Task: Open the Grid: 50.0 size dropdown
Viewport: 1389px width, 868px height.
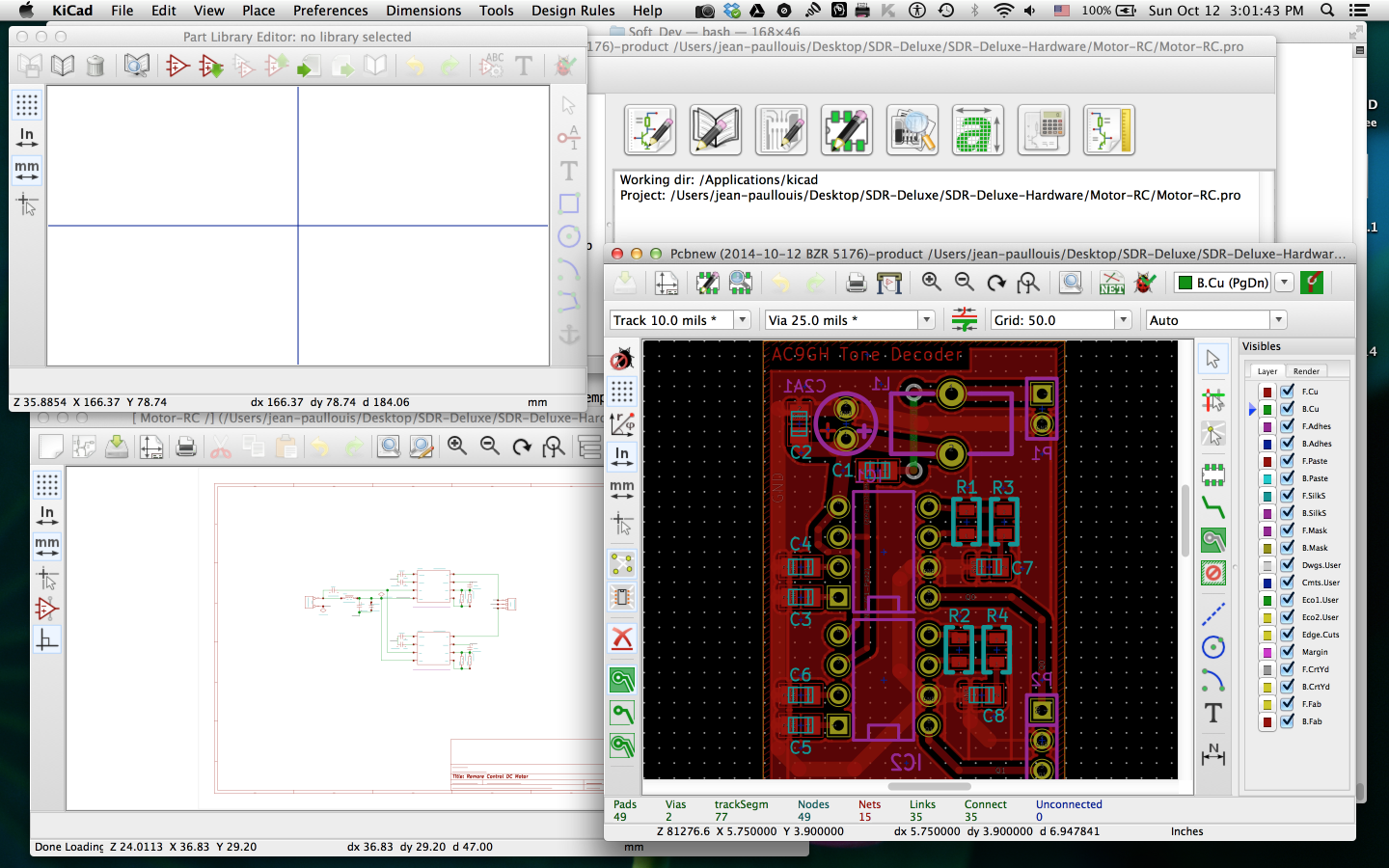Action: (1123, 320)
